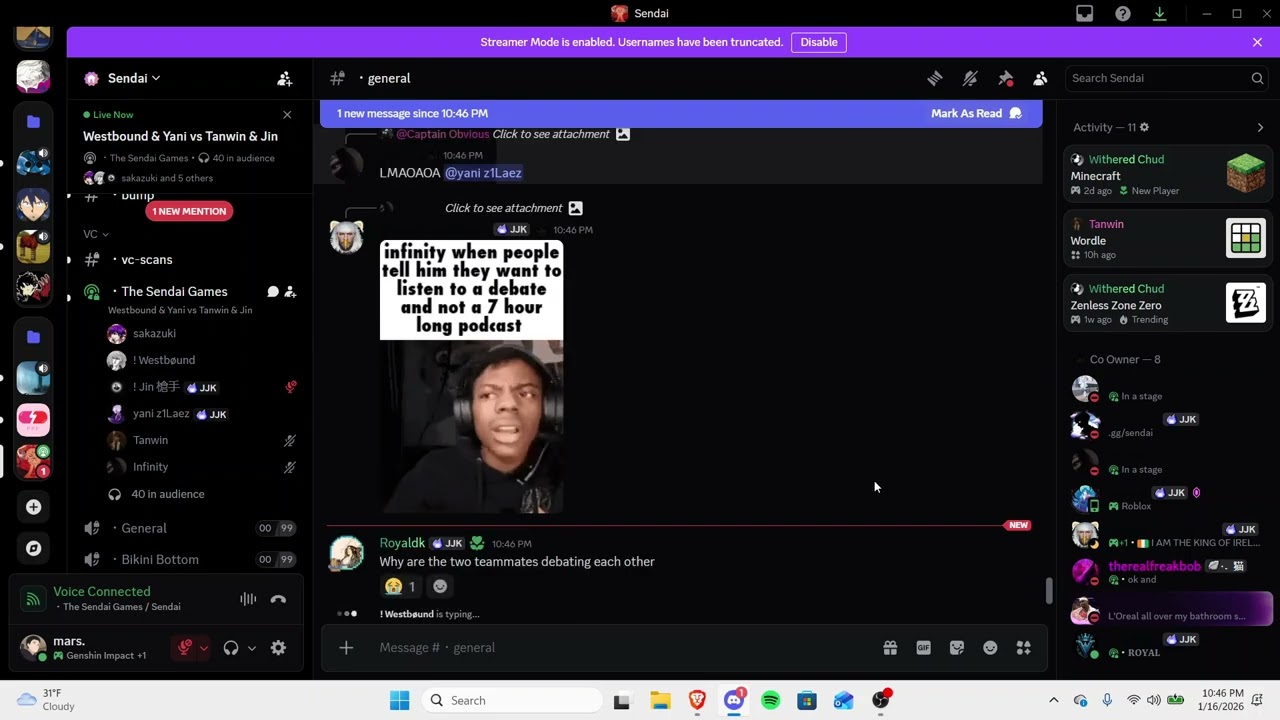
Task: Disconnect from voice call
Action: pos(278,599)
